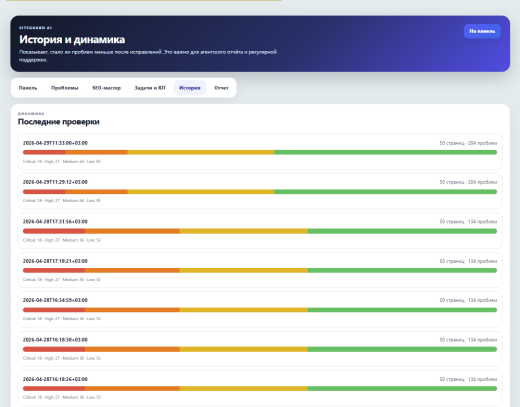
Task: Click the timestamp 2026-04-28T17:31:56+03:00
Action: pos(55,221)
